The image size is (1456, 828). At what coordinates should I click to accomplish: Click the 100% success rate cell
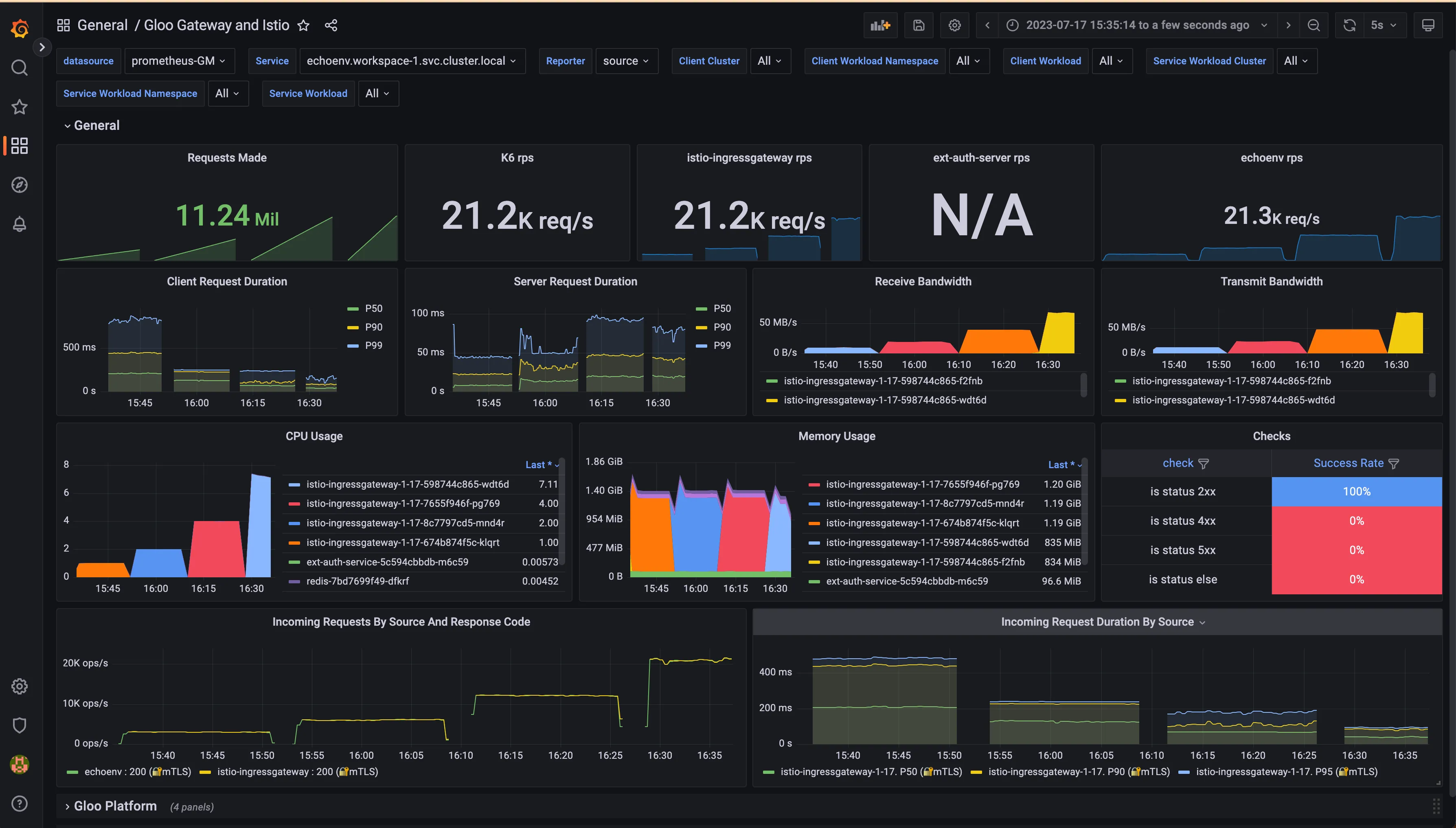[x=1357, y=491]
